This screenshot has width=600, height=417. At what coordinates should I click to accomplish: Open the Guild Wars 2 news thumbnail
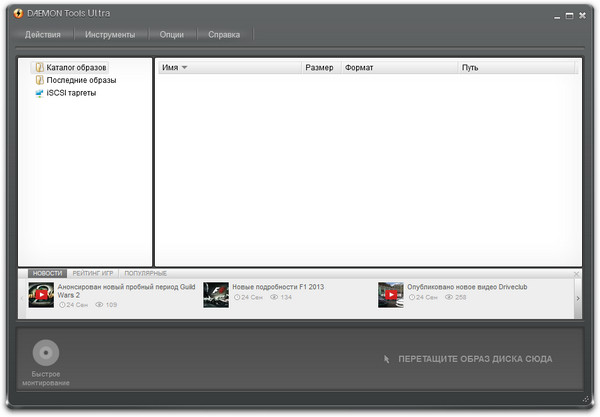41,294
